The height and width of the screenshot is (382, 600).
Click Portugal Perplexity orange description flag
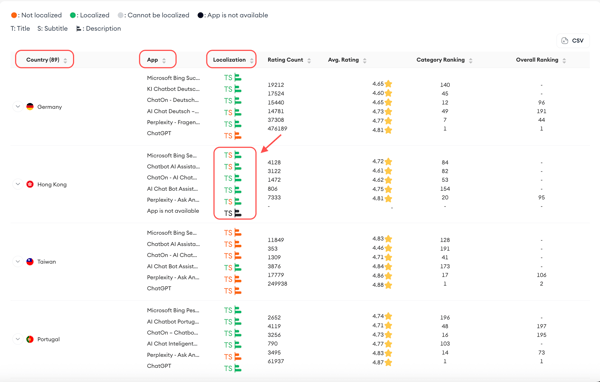238,356
